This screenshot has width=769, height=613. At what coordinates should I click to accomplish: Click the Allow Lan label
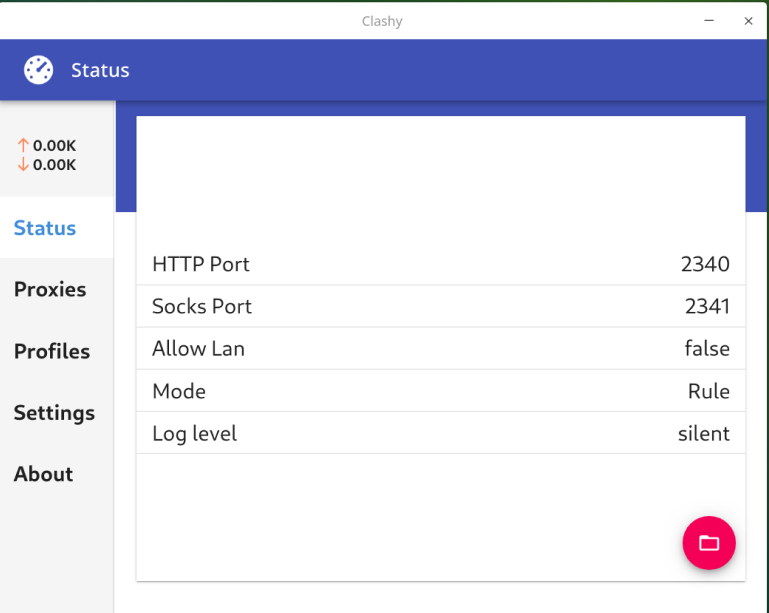[198, 349]
